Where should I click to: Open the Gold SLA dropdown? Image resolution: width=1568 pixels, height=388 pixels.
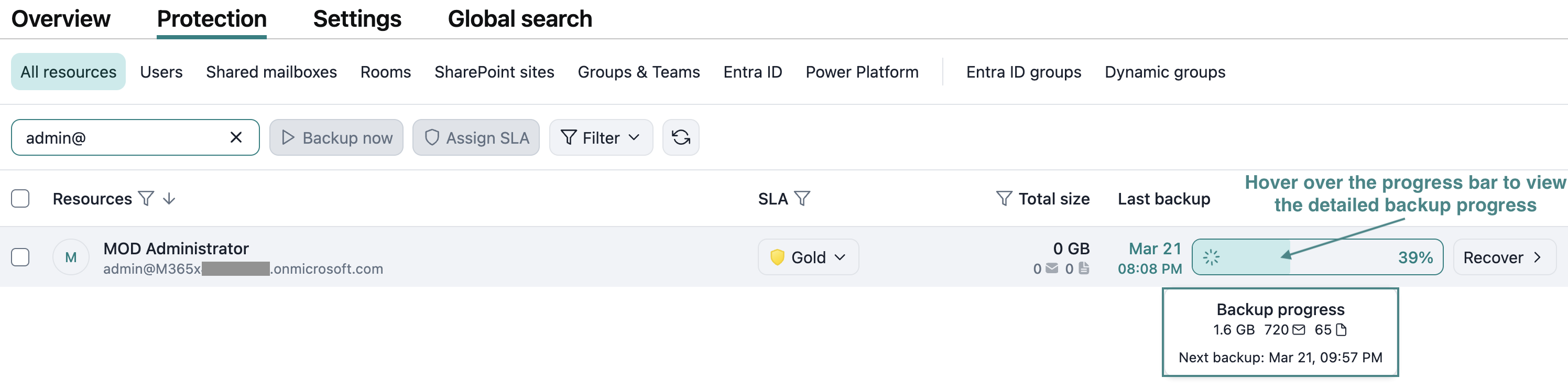[x=808, y=257]
